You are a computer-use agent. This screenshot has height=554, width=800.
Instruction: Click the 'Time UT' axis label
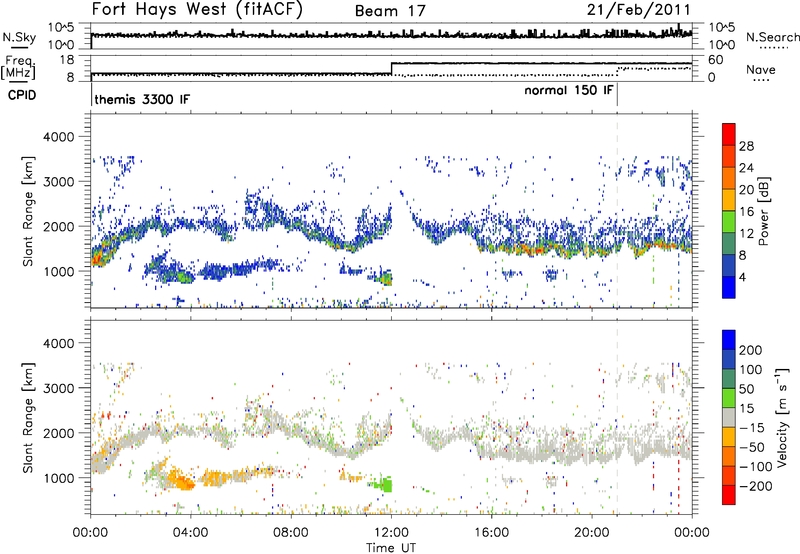pos(391,547)
